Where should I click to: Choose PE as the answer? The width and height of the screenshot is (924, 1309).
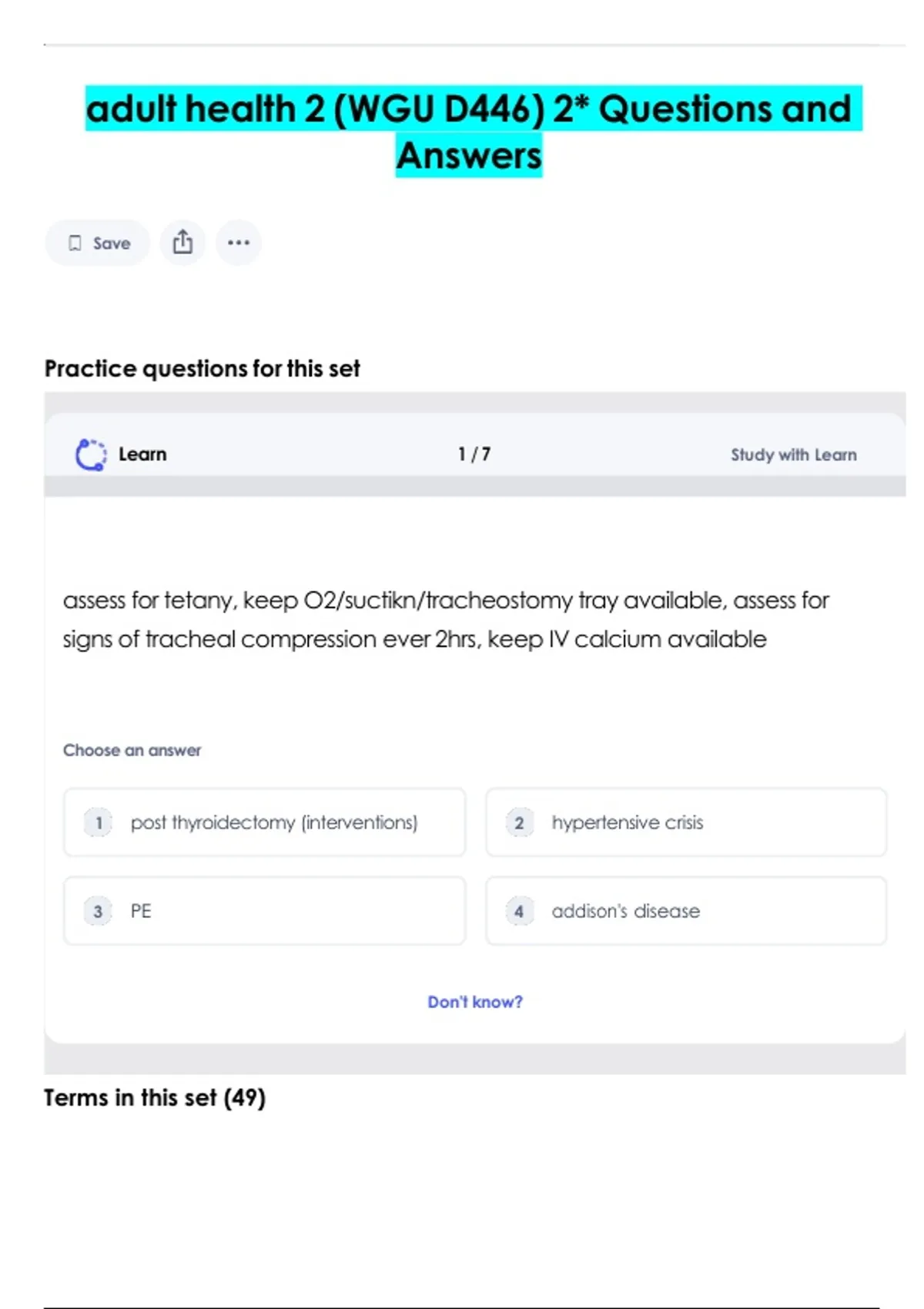point(141,911)
